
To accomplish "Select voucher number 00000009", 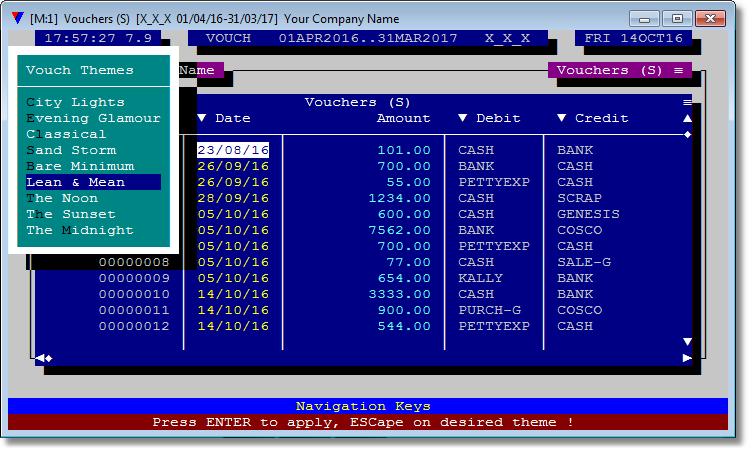I will click(x=134, y=278).
